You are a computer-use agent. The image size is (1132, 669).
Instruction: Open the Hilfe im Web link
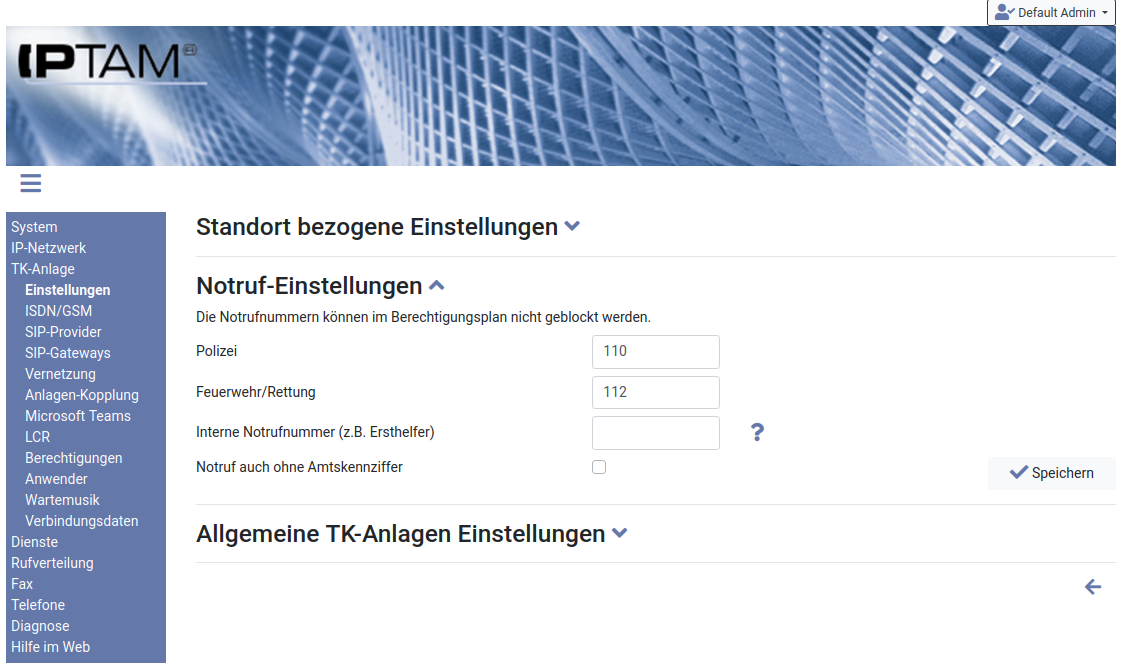tap(50, 647)
